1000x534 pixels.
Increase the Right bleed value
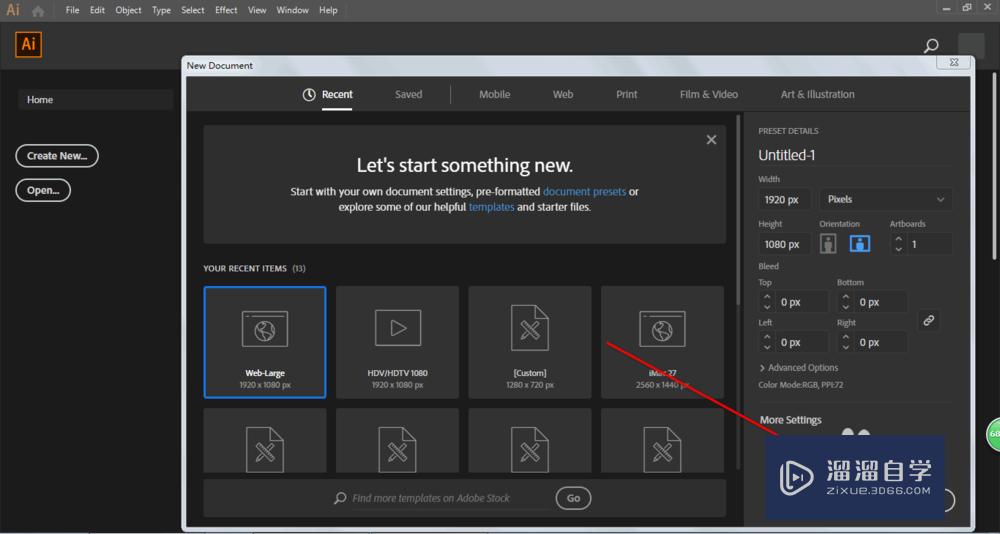[x=846, y=337]
